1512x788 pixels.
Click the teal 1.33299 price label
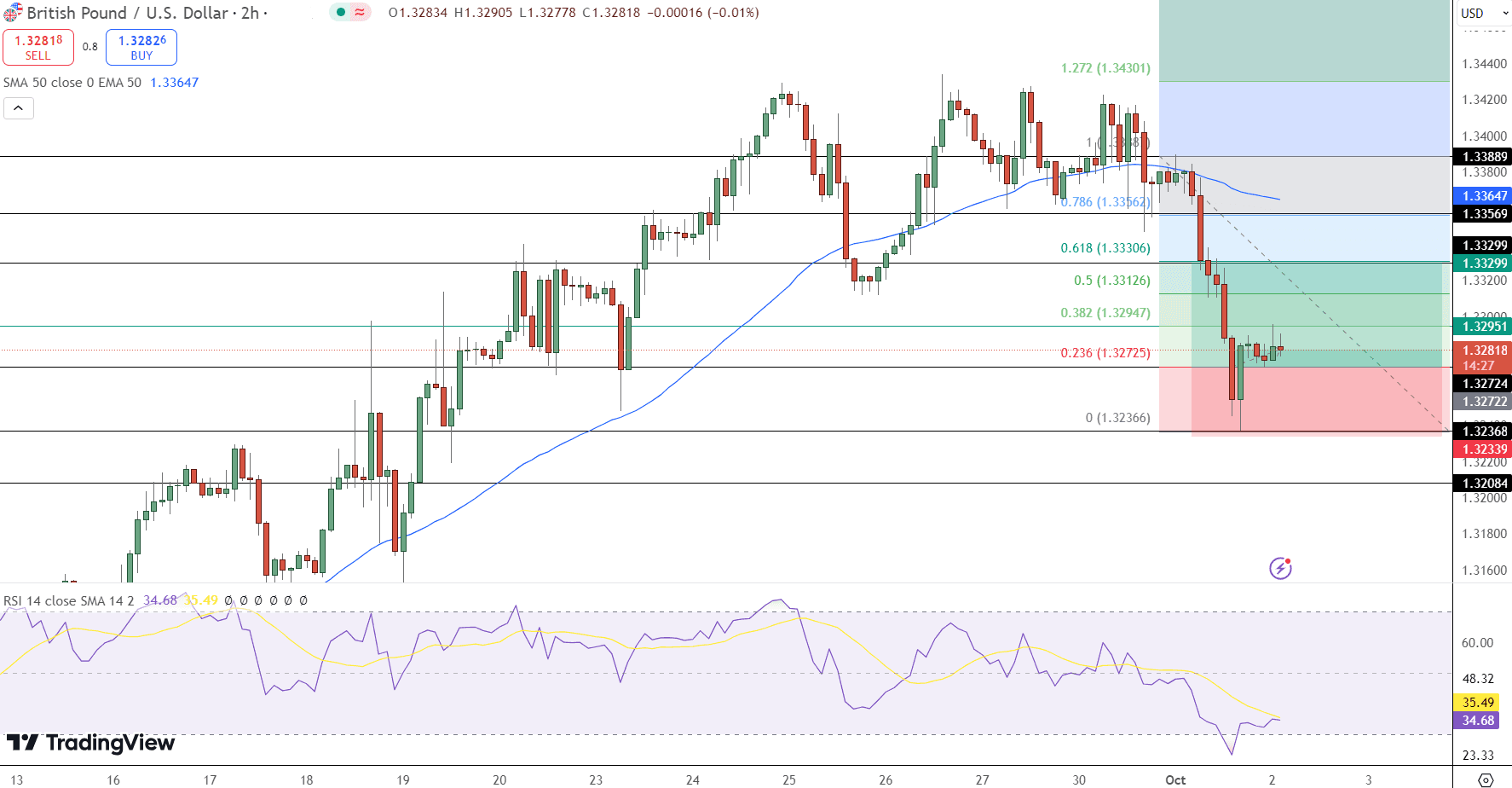click(1484, 264)
